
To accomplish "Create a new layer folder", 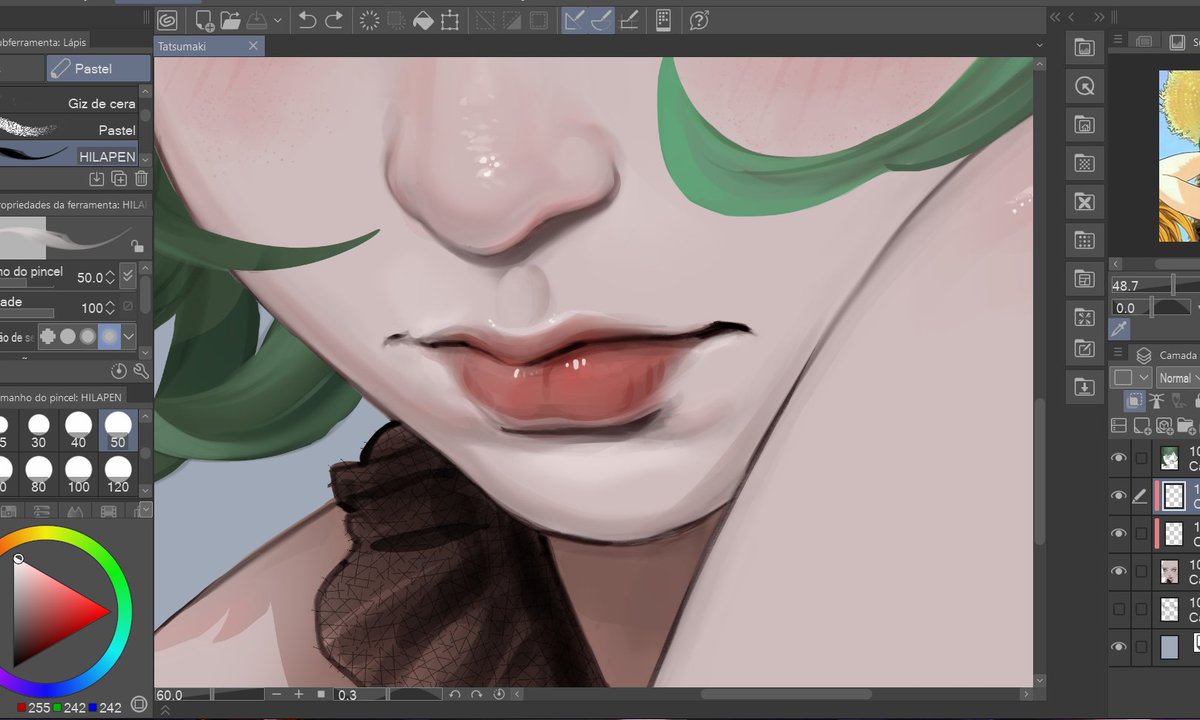I will point(1187,426).
